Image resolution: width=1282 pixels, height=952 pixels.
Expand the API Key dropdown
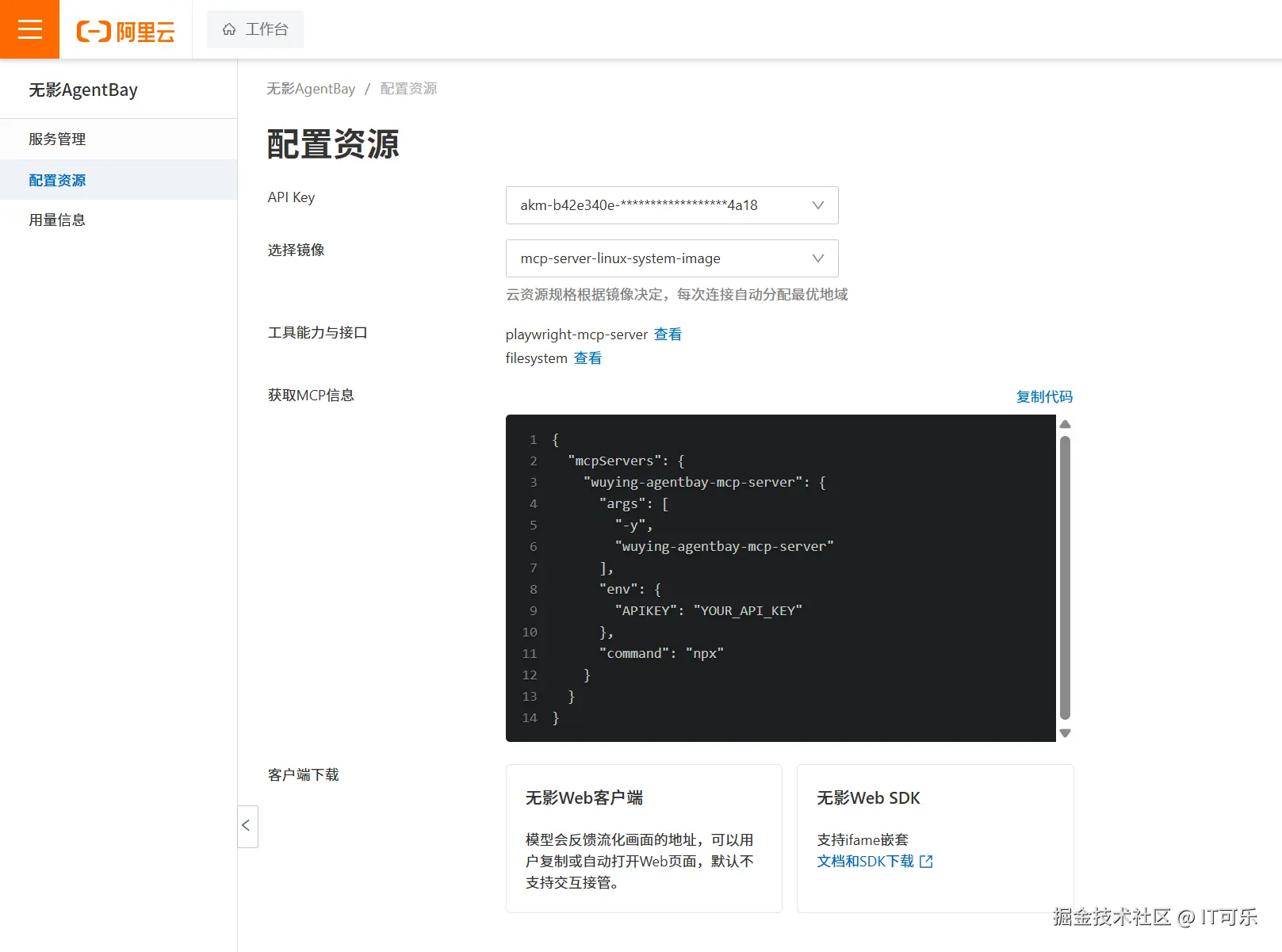(672, 205)
